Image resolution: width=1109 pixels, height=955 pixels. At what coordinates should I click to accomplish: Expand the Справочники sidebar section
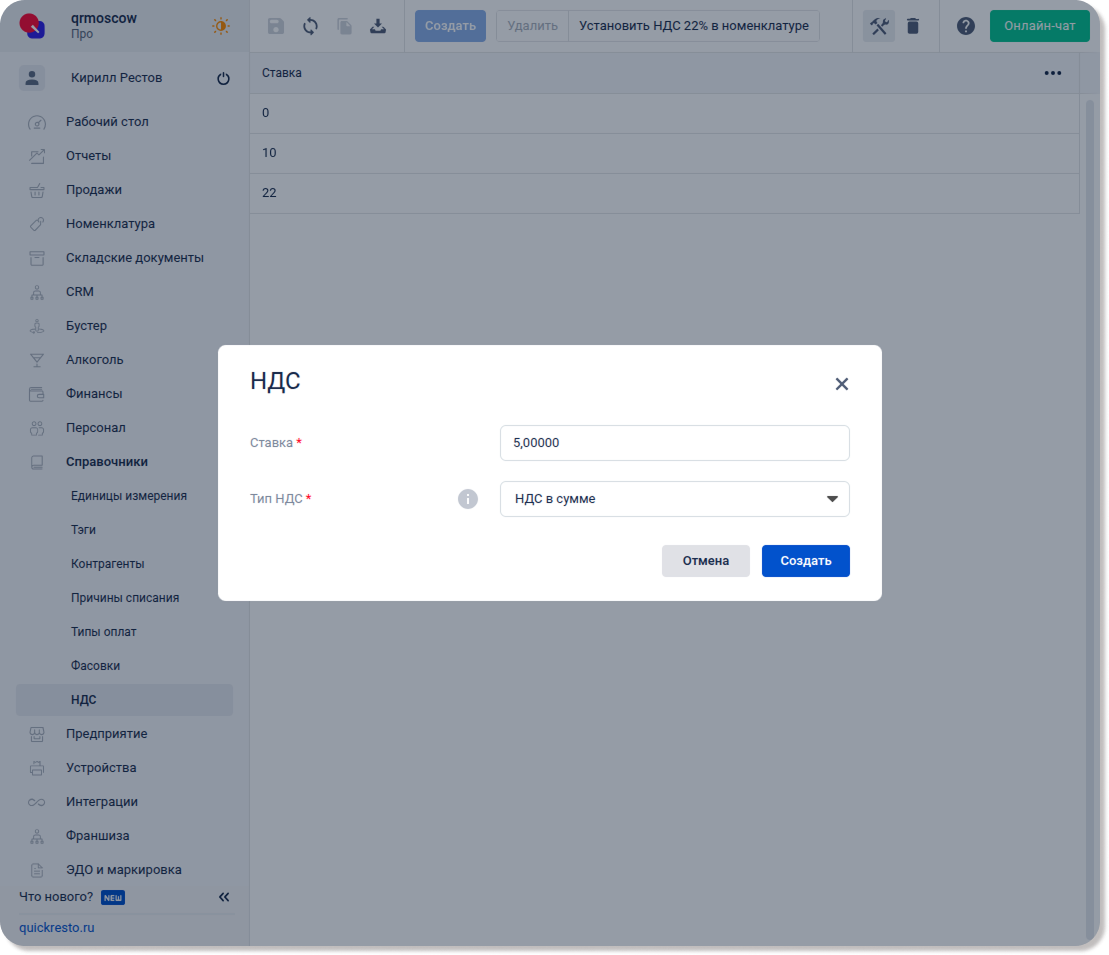pos(106,462)
